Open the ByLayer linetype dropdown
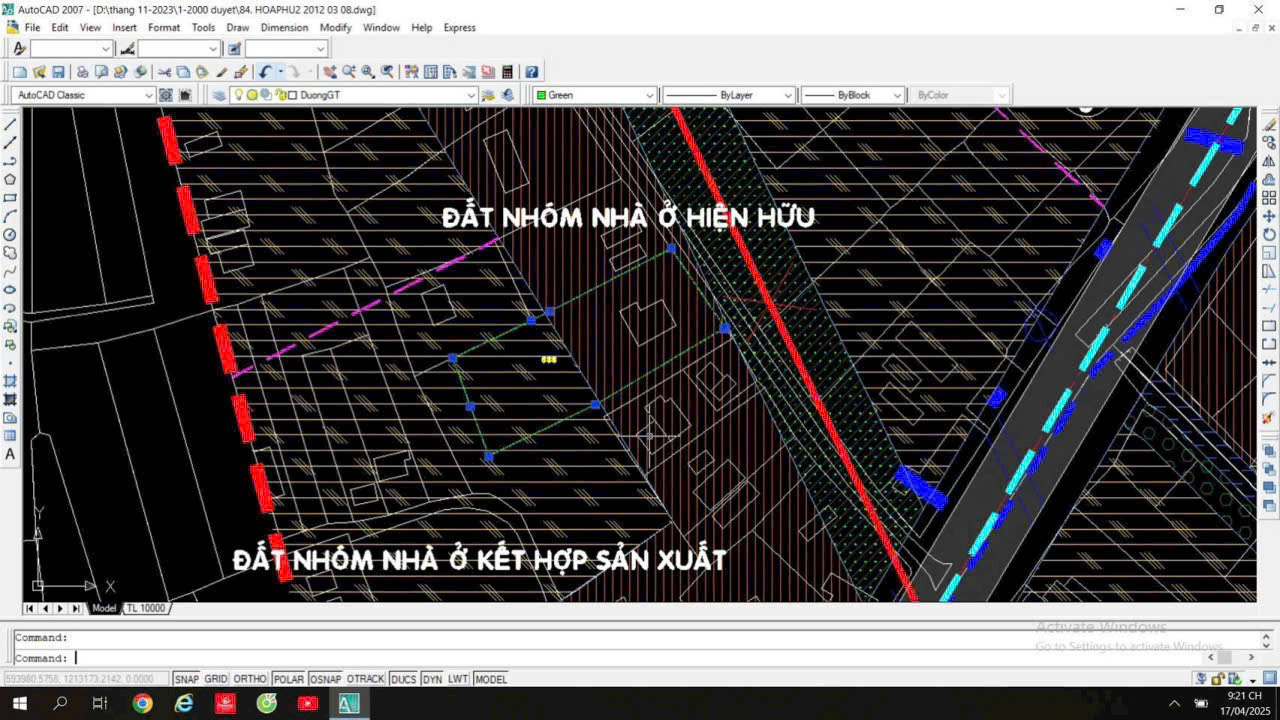This screenshot has height=720, width=1280. click(x=790, y=94)
